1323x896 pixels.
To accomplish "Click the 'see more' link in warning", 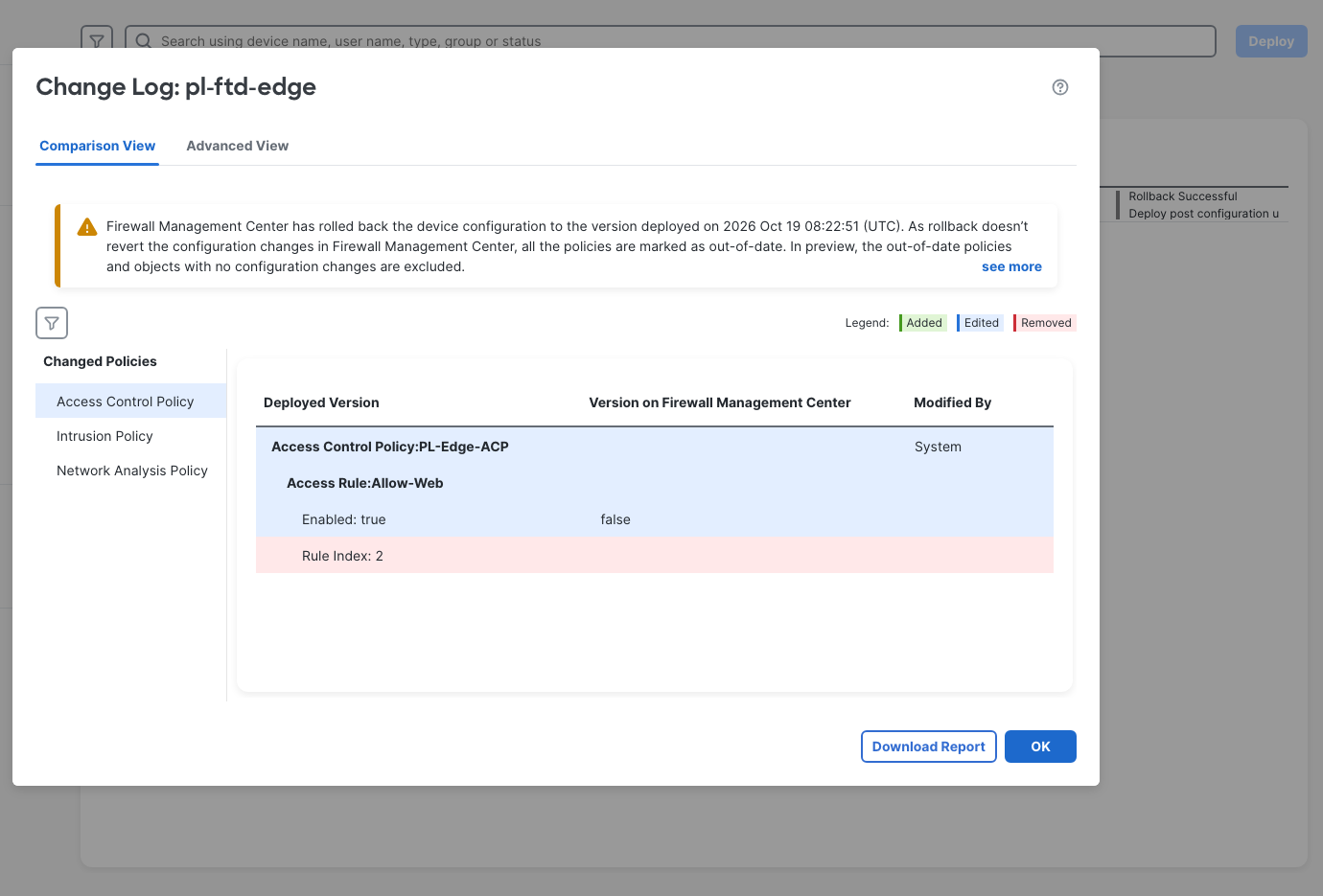I will coord(1011,266).
